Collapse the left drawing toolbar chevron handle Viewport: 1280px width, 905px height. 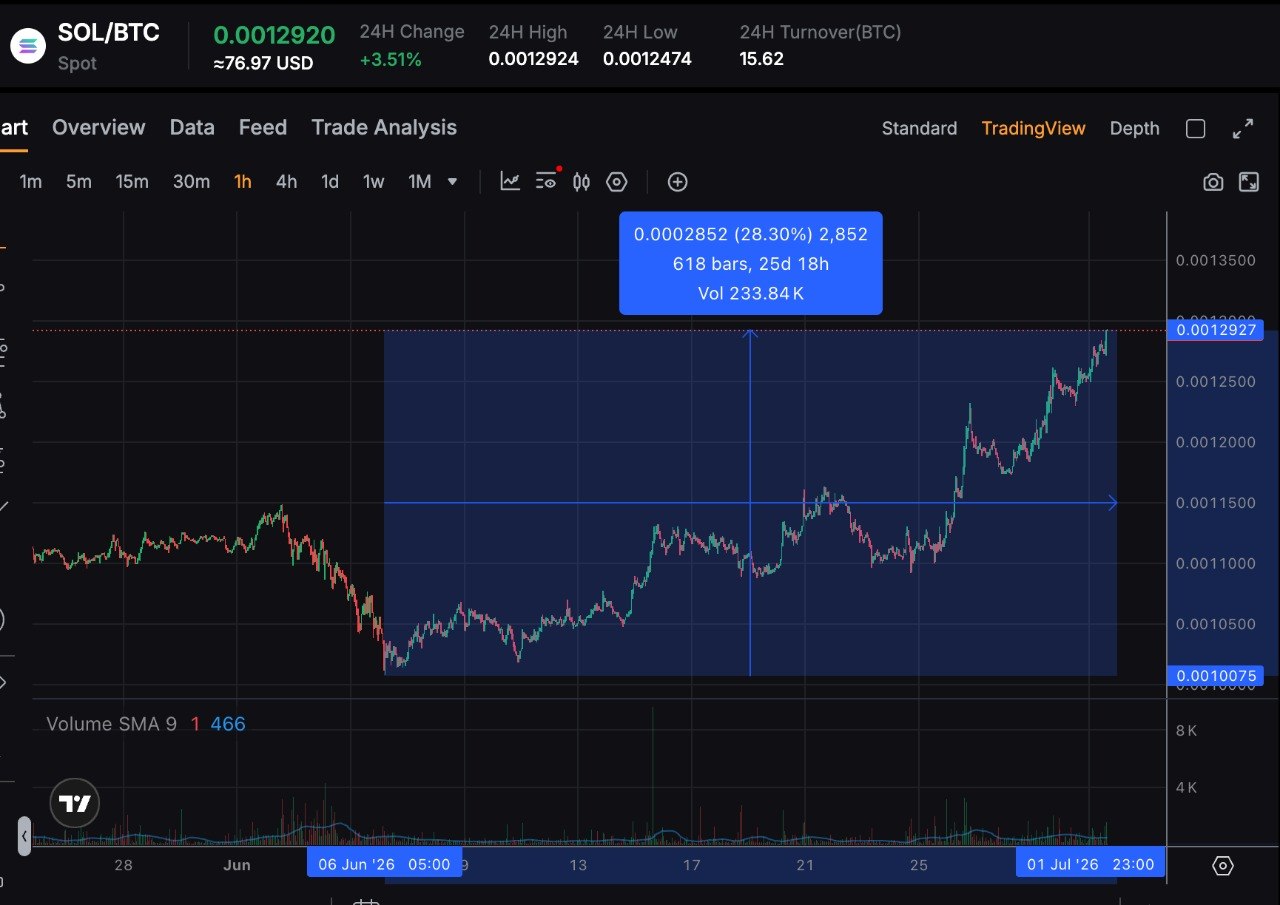pos(25,836)
